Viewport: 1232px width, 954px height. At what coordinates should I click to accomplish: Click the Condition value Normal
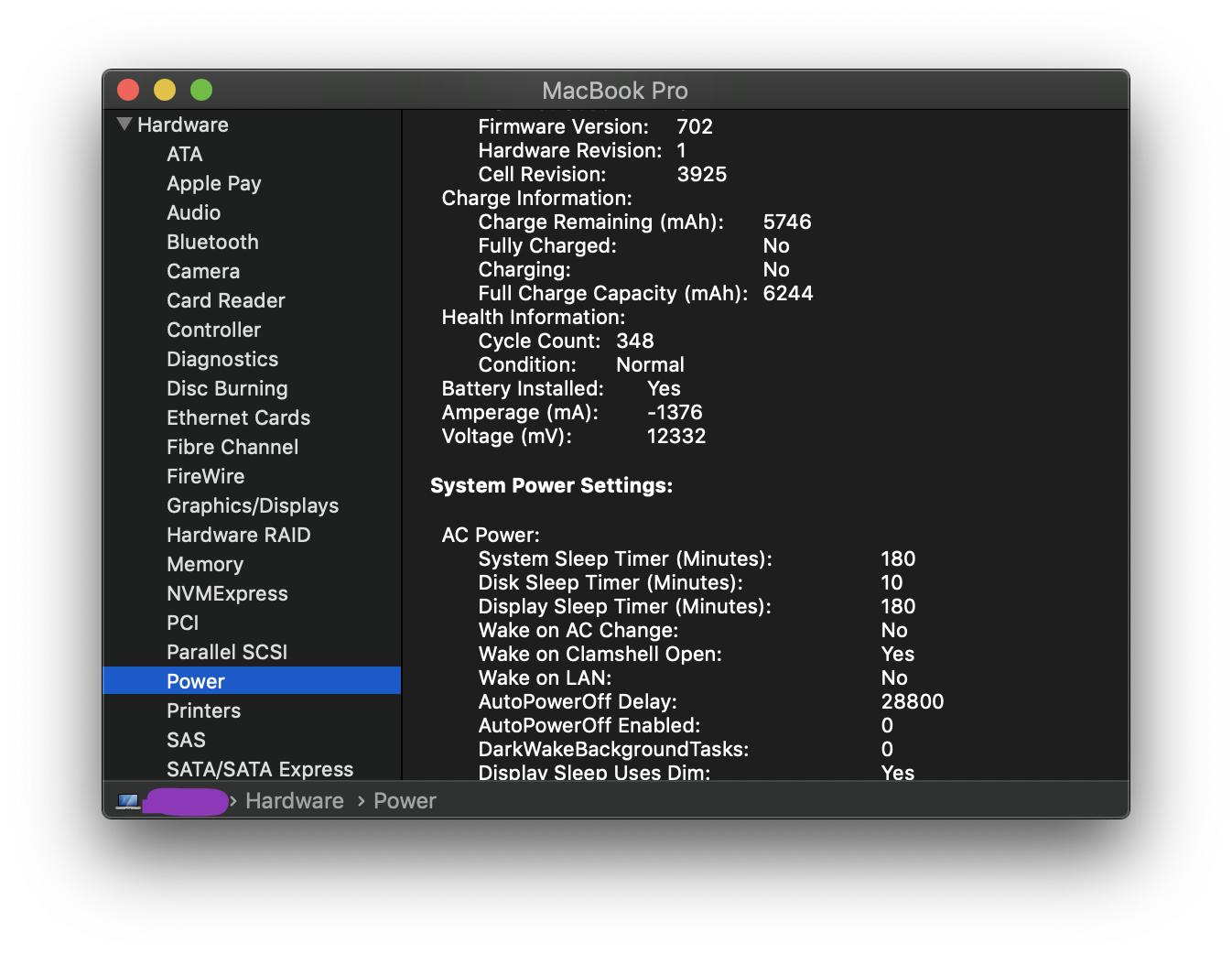coord(650,364)
